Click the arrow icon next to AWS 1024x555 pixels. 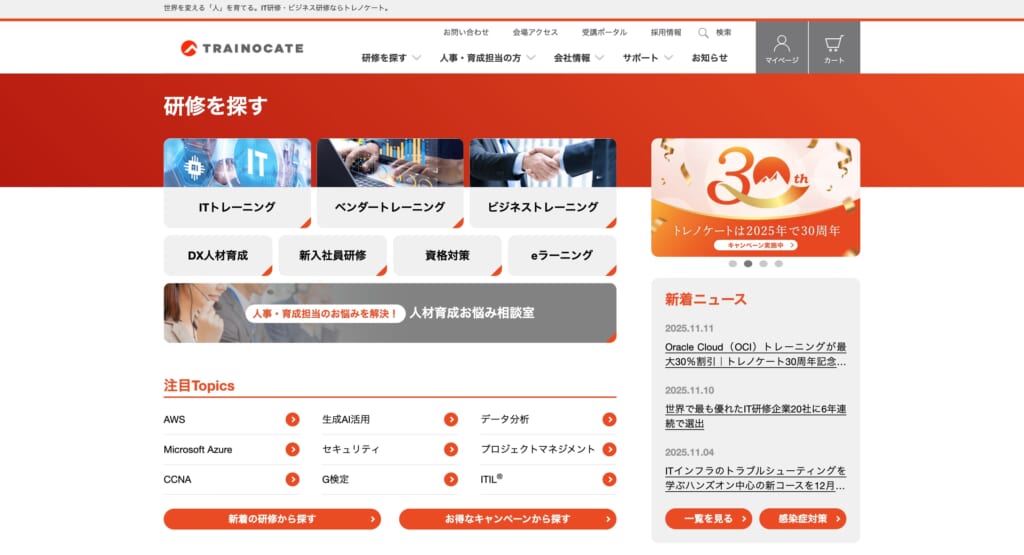tap(293, 419)
